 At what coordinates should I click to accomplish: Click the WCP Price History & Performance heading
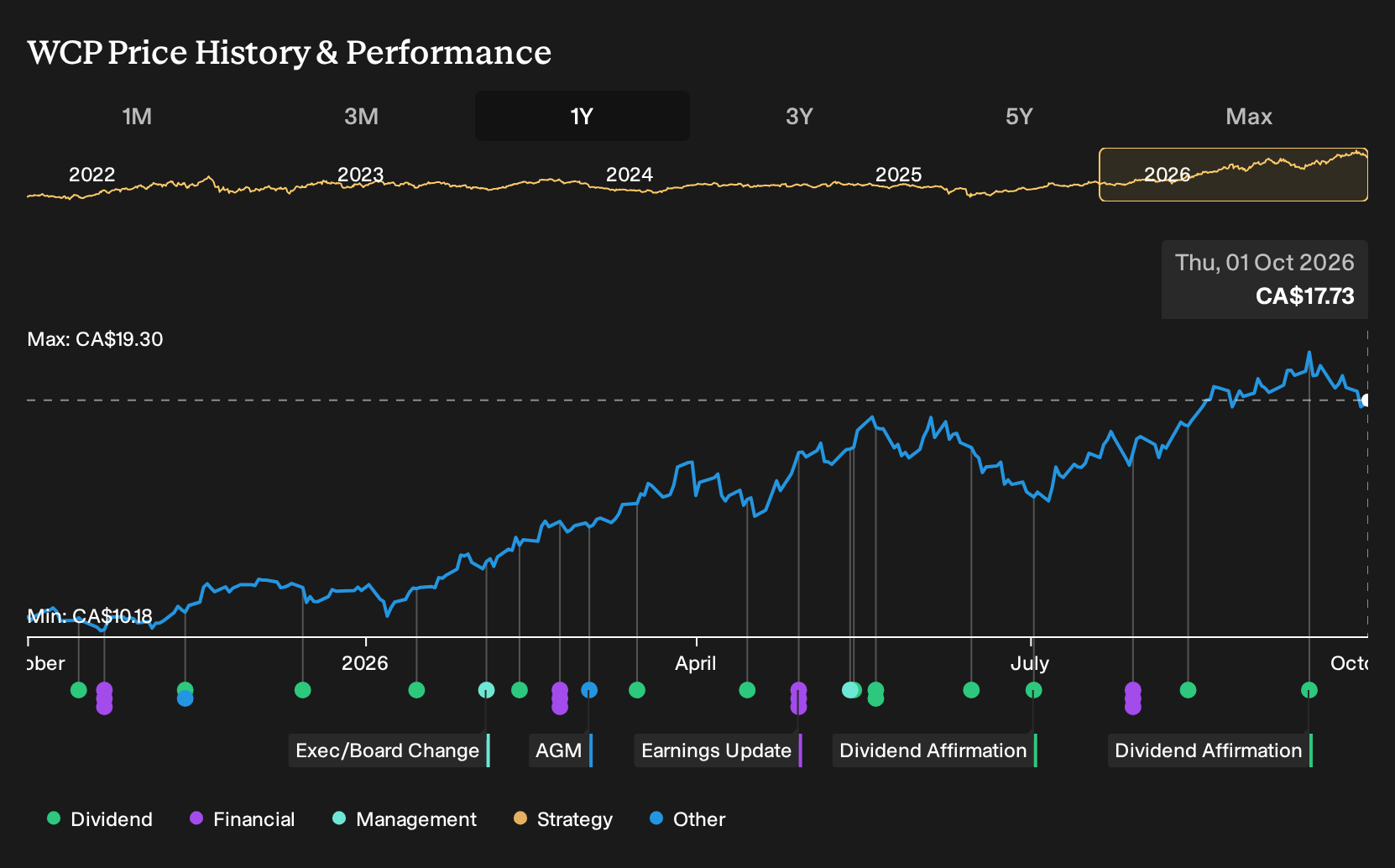click(x=290, y=52)
